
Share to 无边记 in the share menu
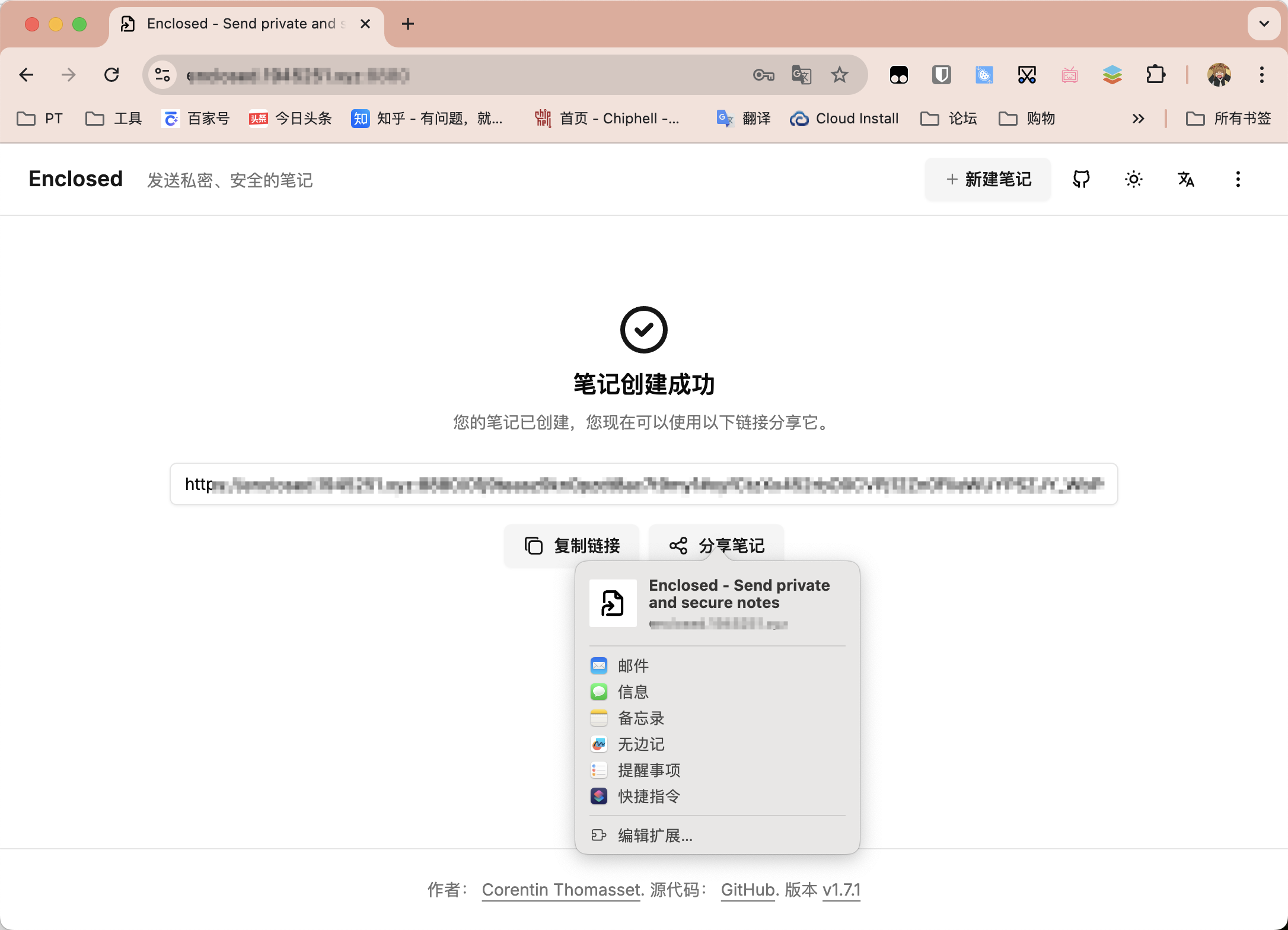pyautogui.click(x=718, y=744)
